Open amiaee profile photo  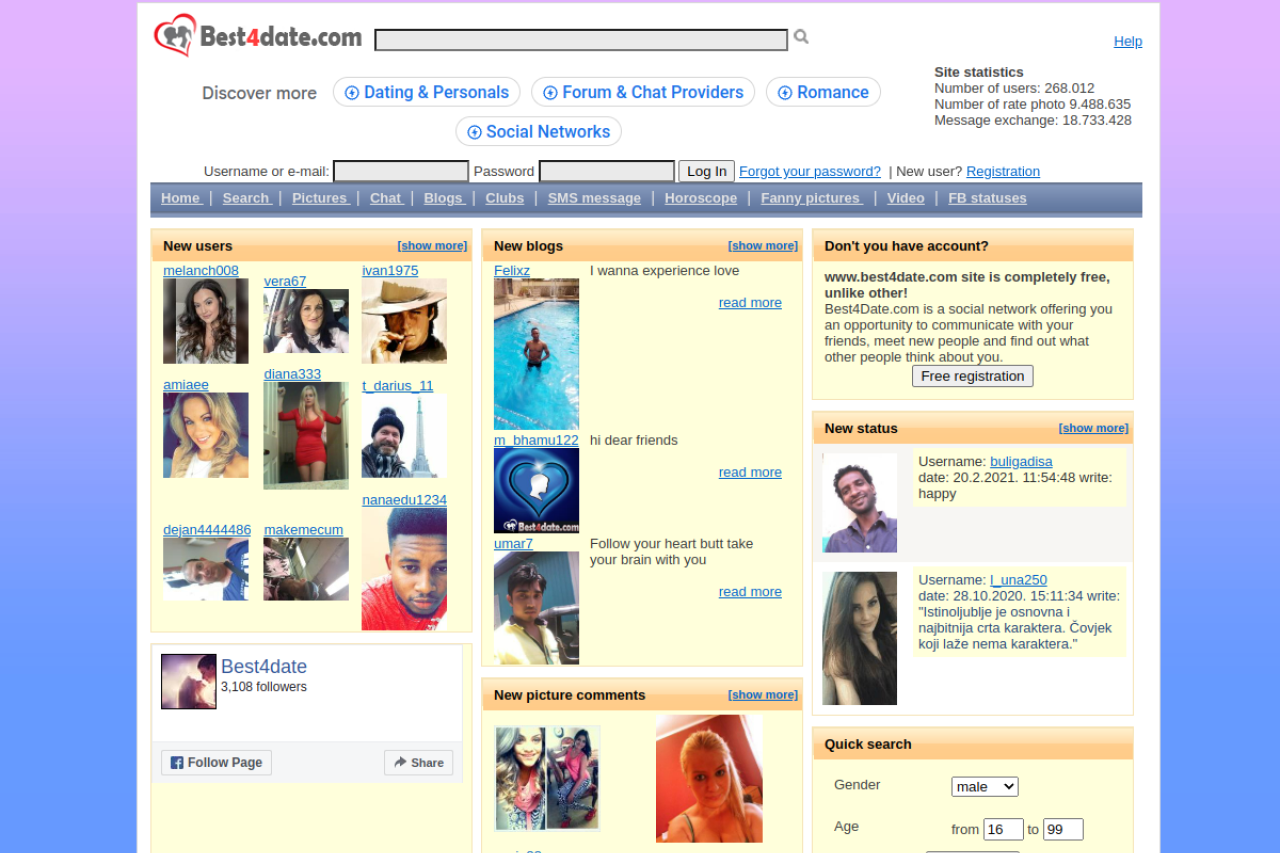click(206, 435)
